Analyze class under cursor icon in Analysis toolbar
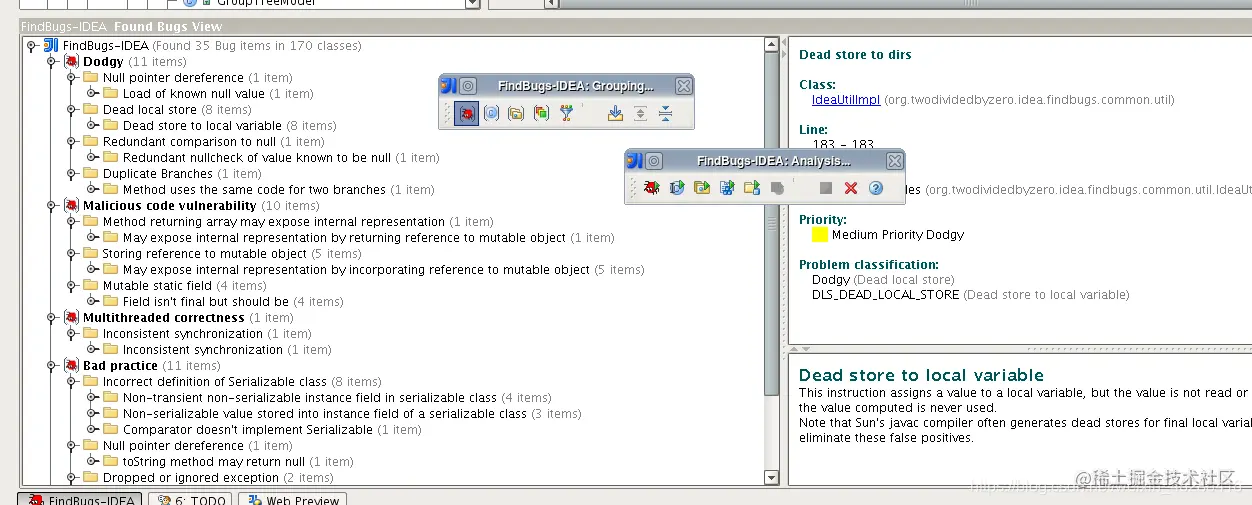This screenshot has width=1252, height=505. click(677, 187)
